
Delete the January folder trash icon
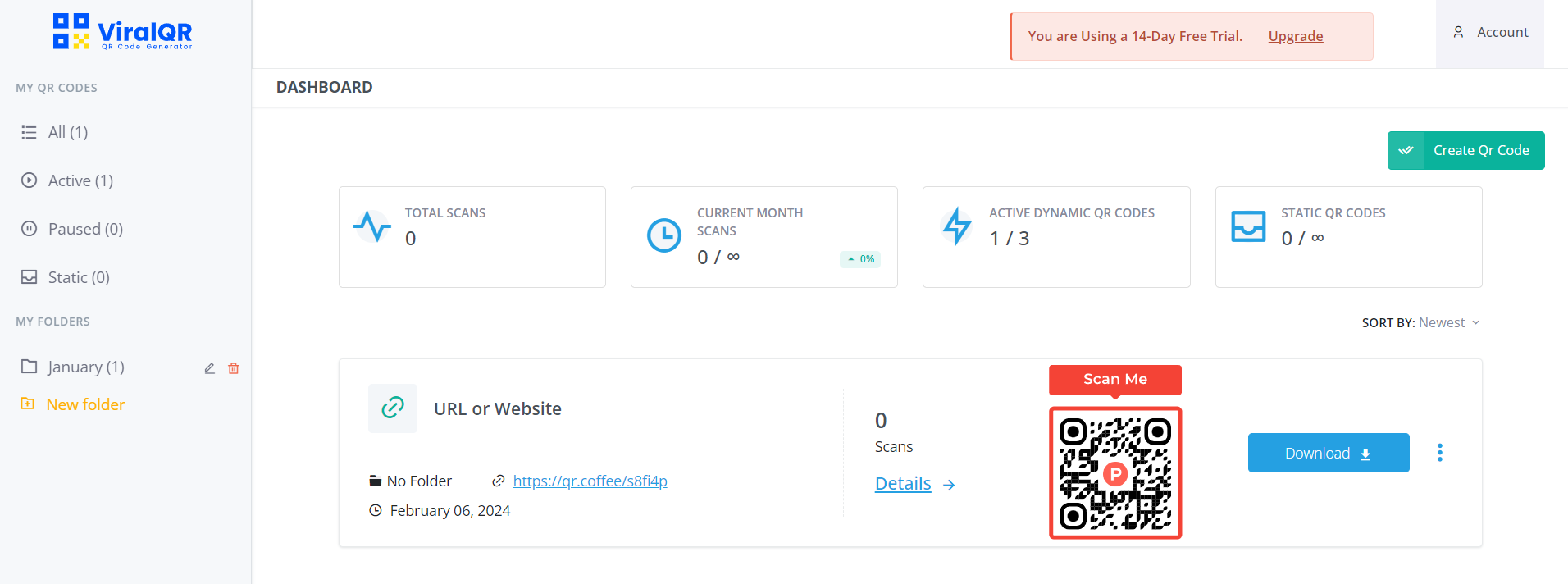[x=234, y=368]
